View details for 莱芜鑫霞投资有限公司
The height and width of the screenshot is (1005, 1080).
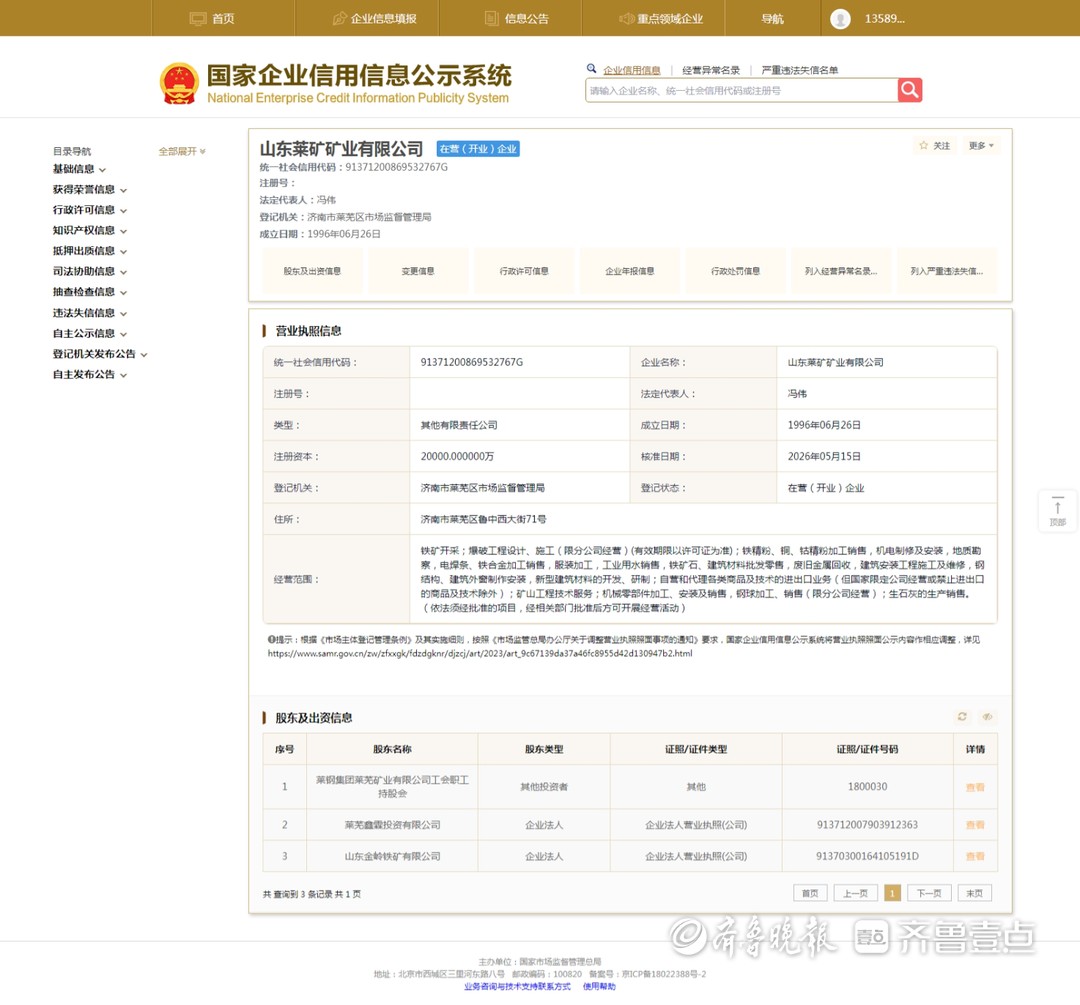coord(975,825)
